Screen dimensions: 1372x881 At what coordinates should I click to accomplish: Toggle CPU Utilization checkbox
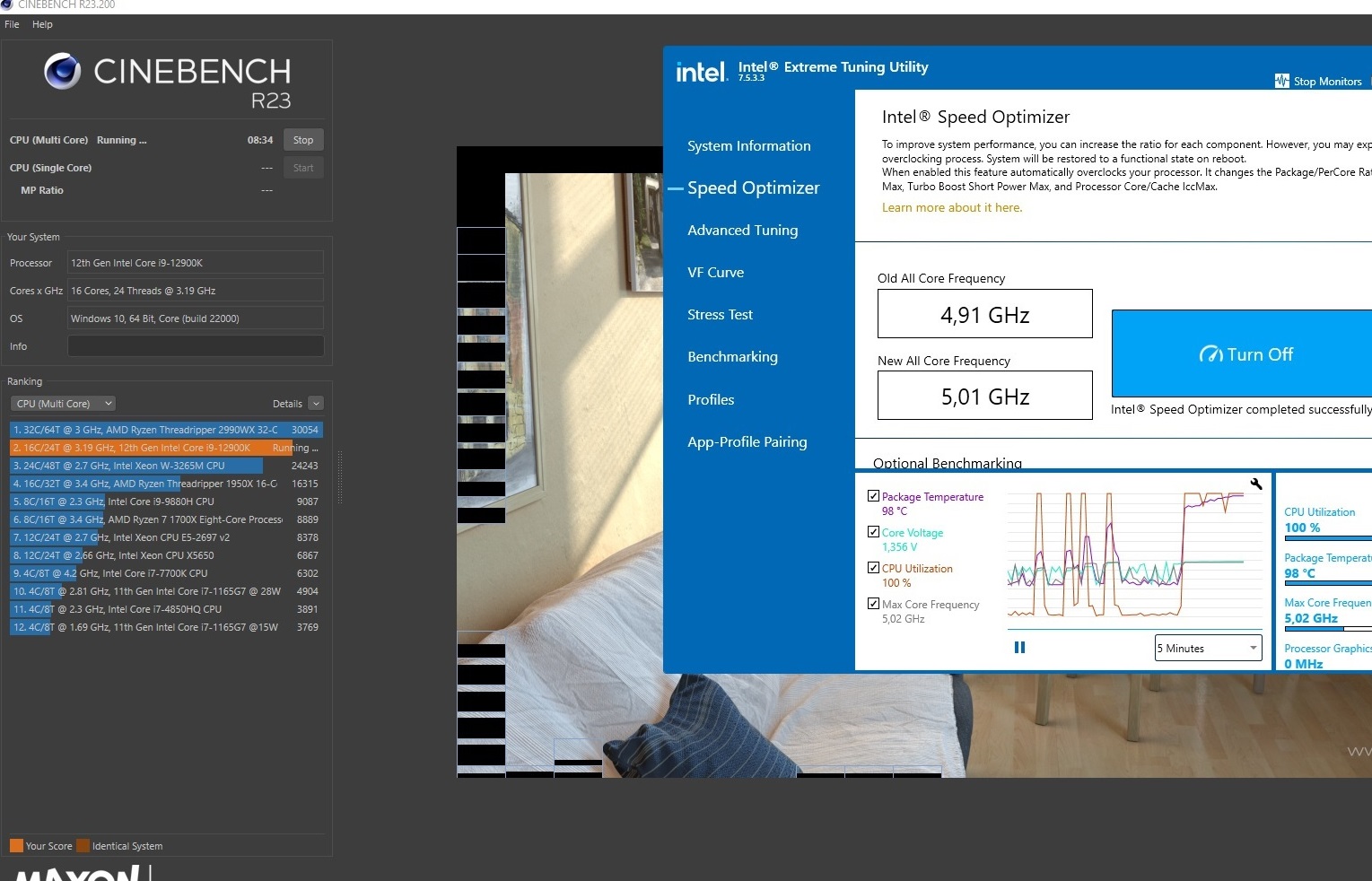click(x=873, y=568)
